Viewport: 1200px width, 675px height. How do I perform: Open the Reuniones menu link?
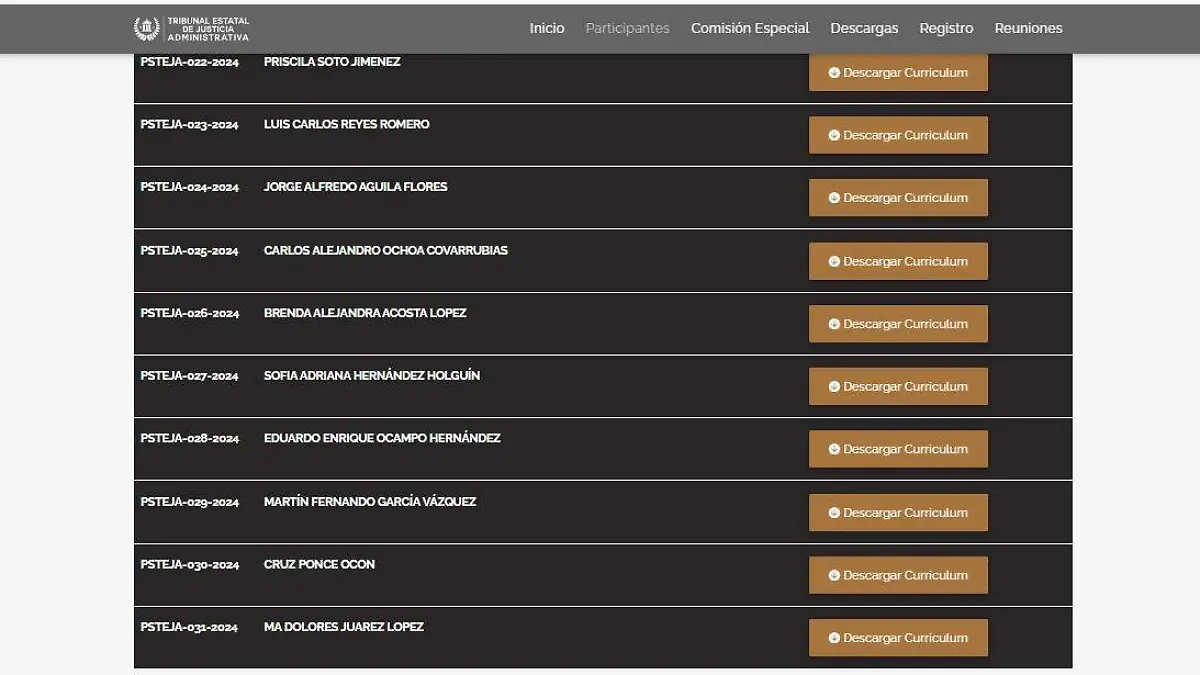(x=1028, y=28)
